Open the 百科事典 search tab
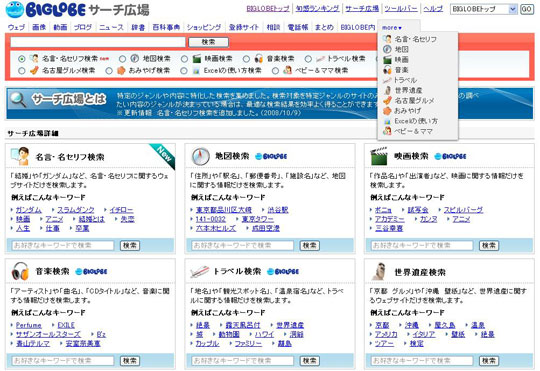The width and height of the screenshot is (540, 371). coord(166,27)
